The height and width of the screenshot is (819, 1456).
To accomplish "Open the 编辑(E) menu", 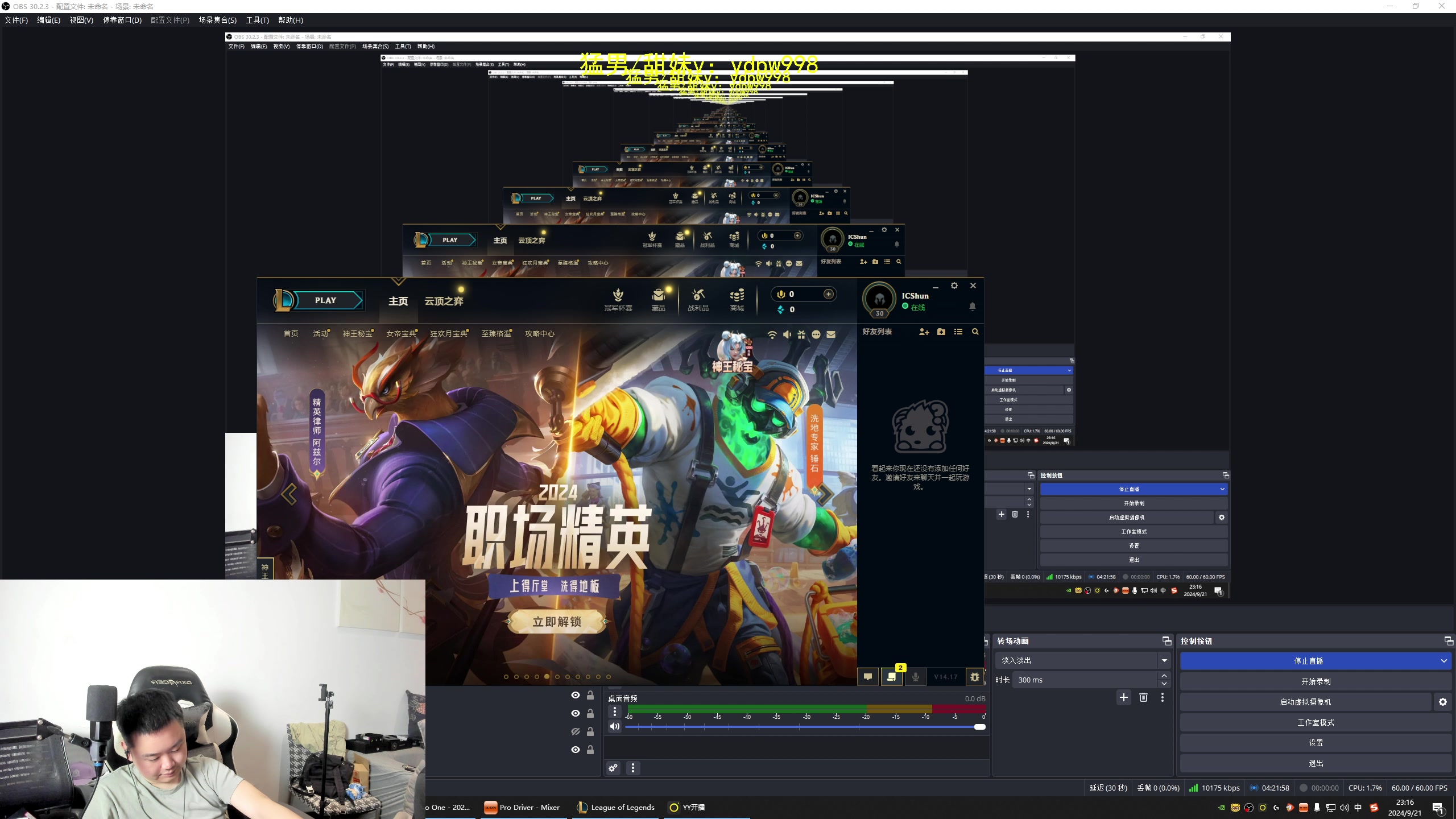I will coord(48,20).
